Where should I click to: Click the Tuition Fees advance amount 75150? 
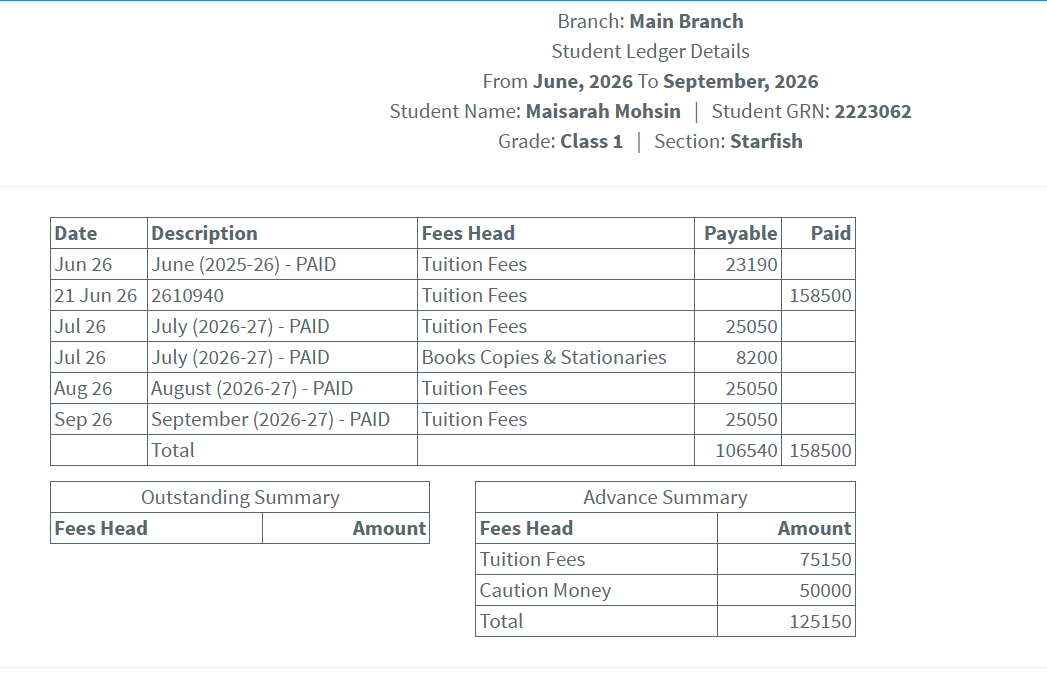(825, 559)
